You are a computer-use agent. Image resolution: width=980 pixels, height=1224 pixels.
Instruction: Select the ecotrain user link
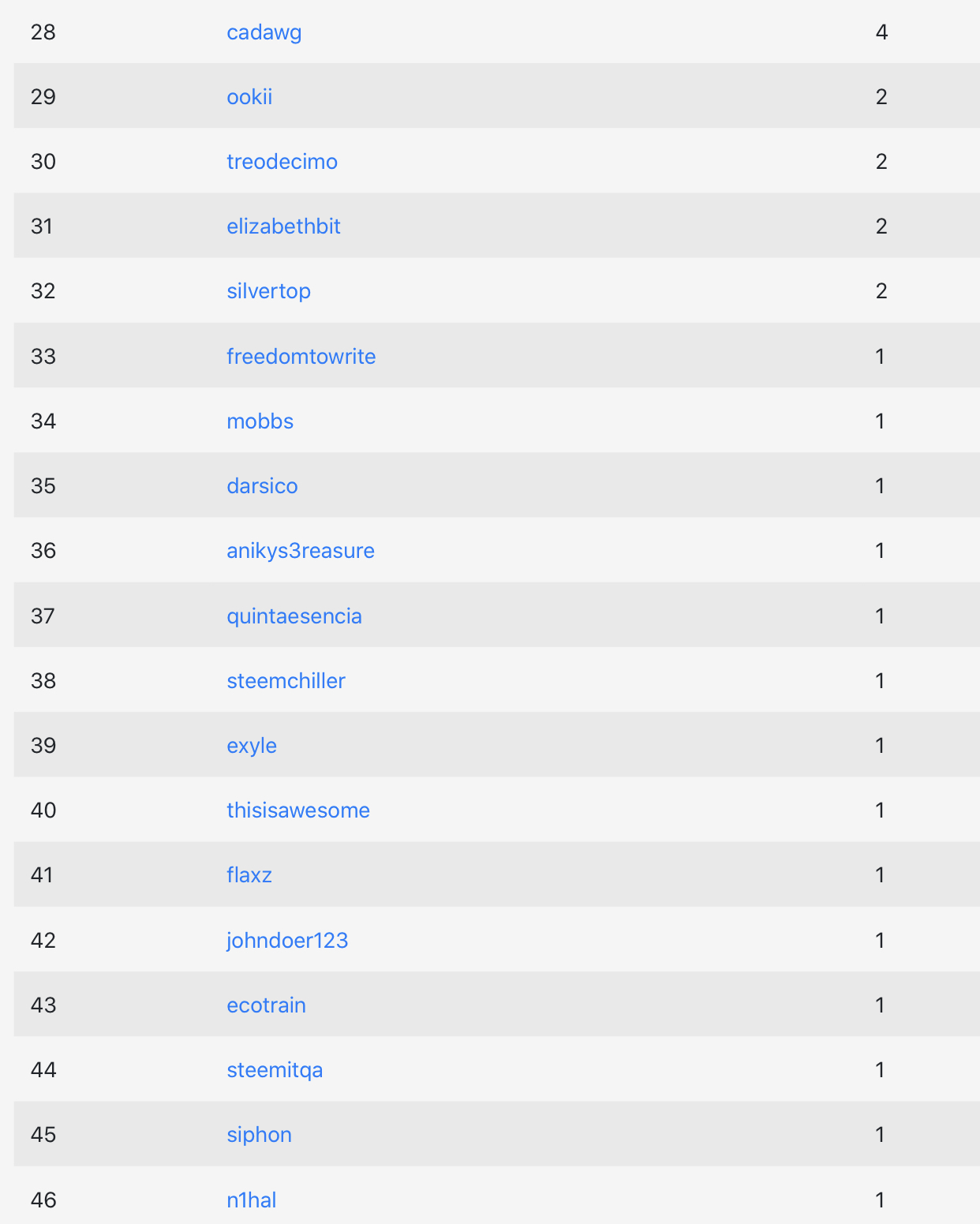pos(266,1005)
